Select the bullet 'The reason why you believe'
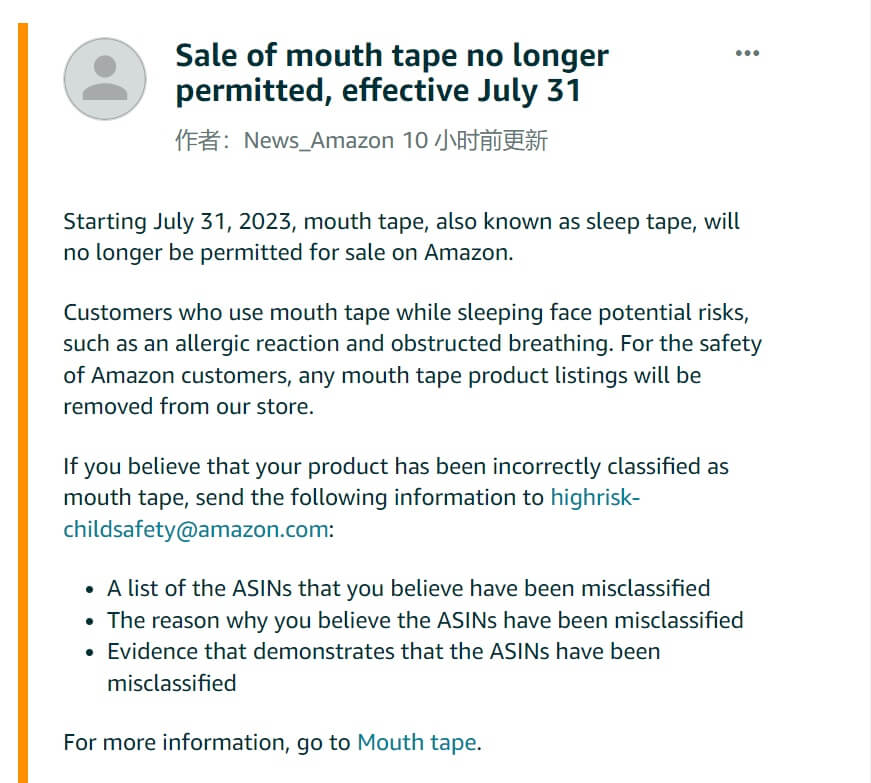The height and width of the screenshot is (783, 871). pos(425,620)
